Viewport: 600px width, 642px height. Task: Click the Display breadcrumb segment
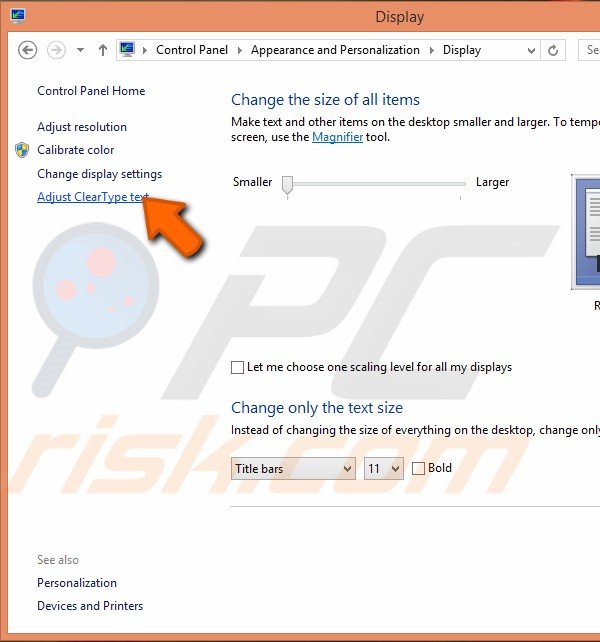point(462,50)
